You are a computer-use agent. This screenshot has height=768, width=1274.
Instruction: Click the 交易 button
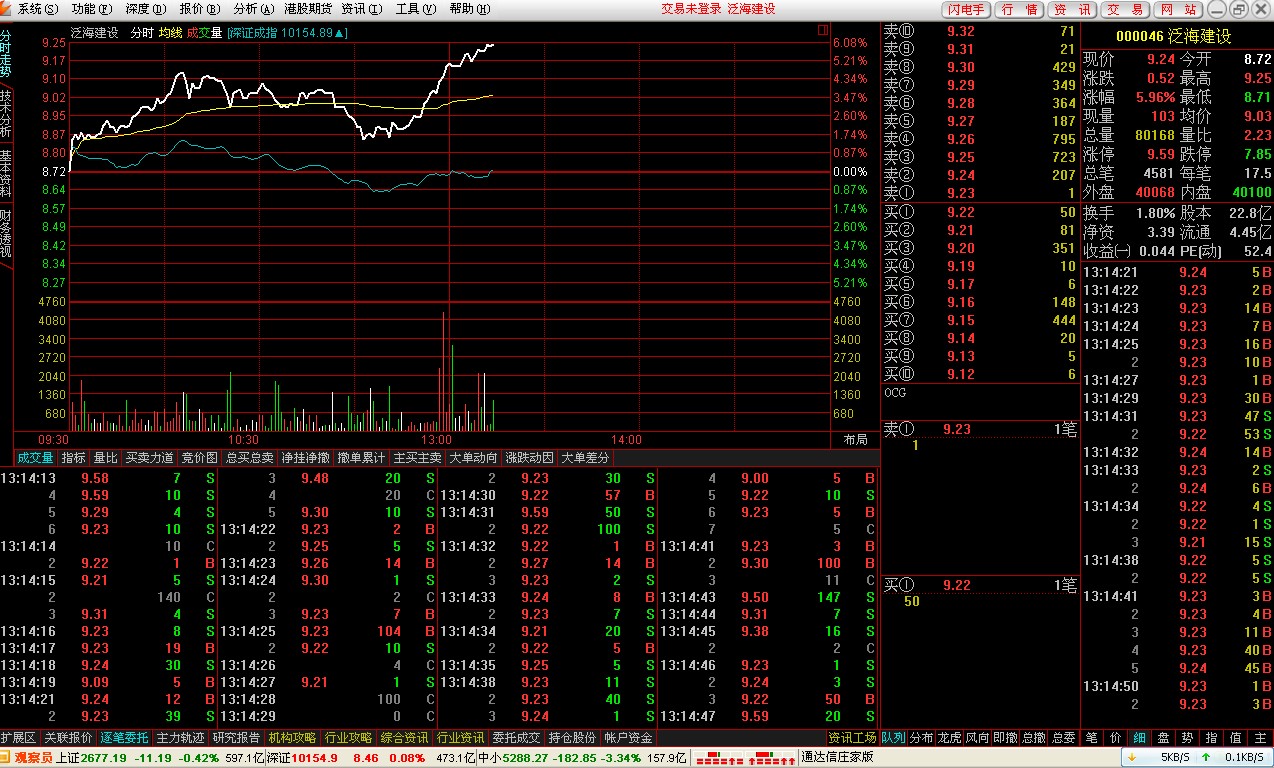pyautogui.click(x=1125, y=9)
